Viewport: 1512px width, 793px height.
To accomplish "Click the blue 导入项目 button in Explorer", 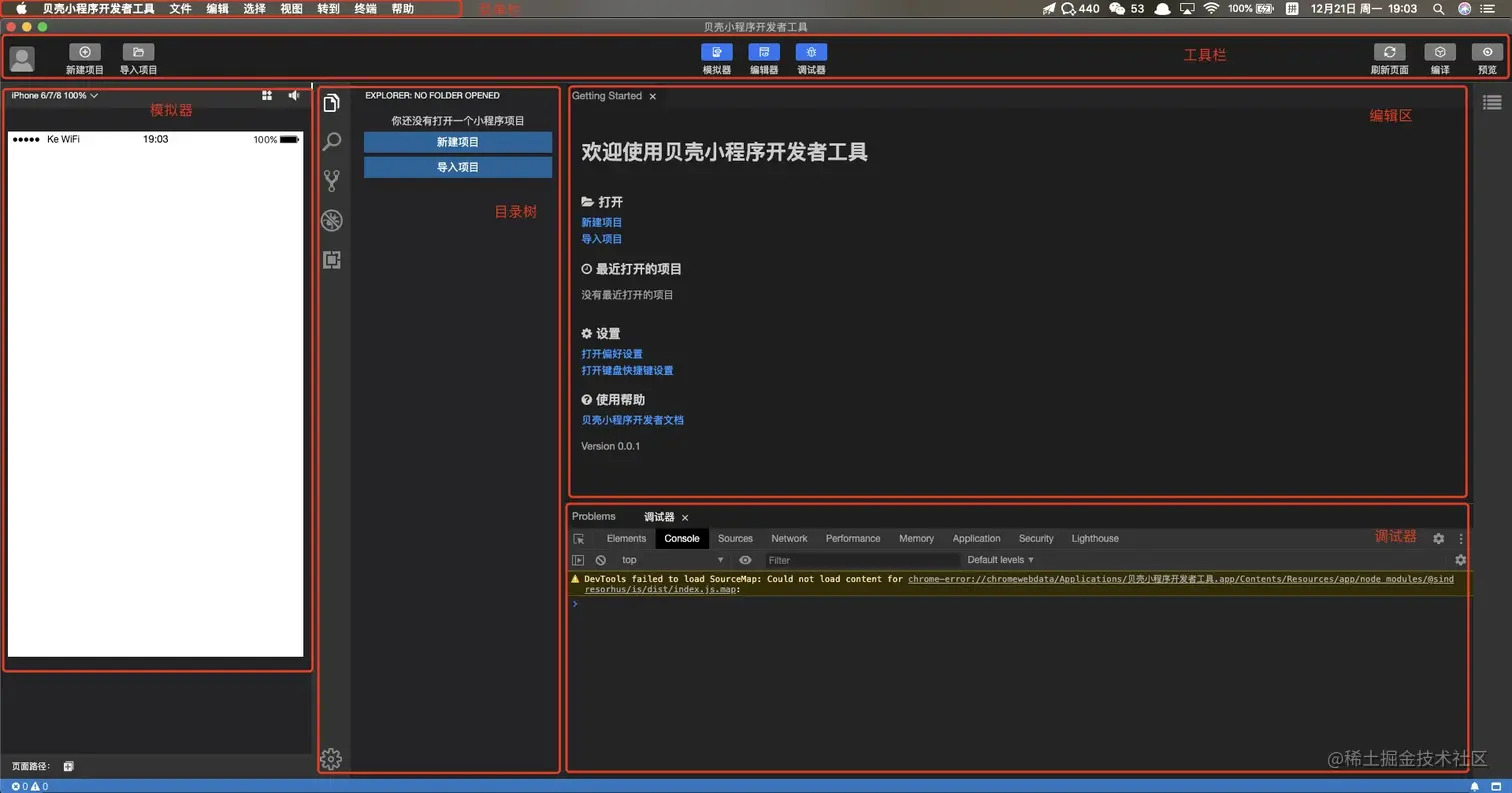I will click(458, 167).
